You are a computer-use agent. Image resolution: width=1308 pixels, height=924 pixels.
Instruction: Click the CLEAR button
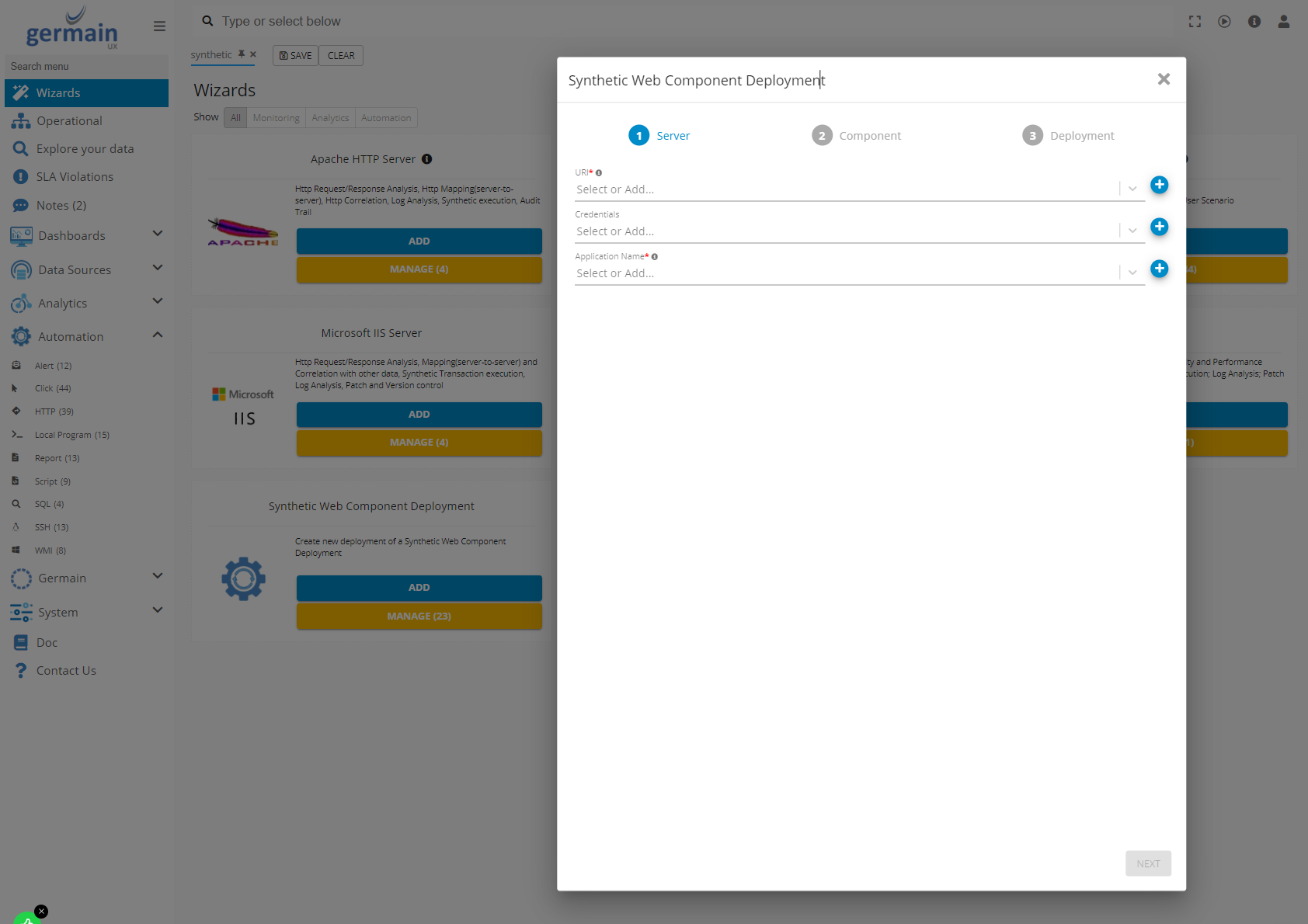pos(341,56)
